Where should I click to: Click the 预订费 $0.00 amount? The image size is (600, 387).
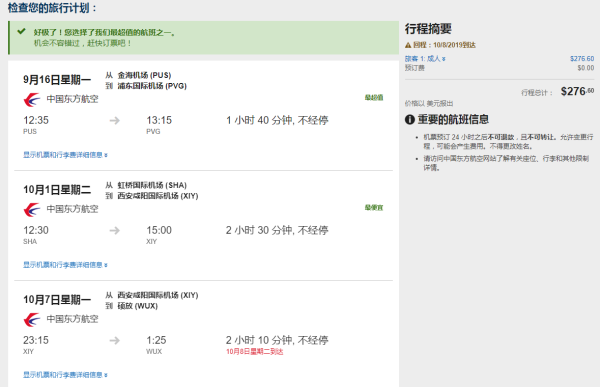586,68
